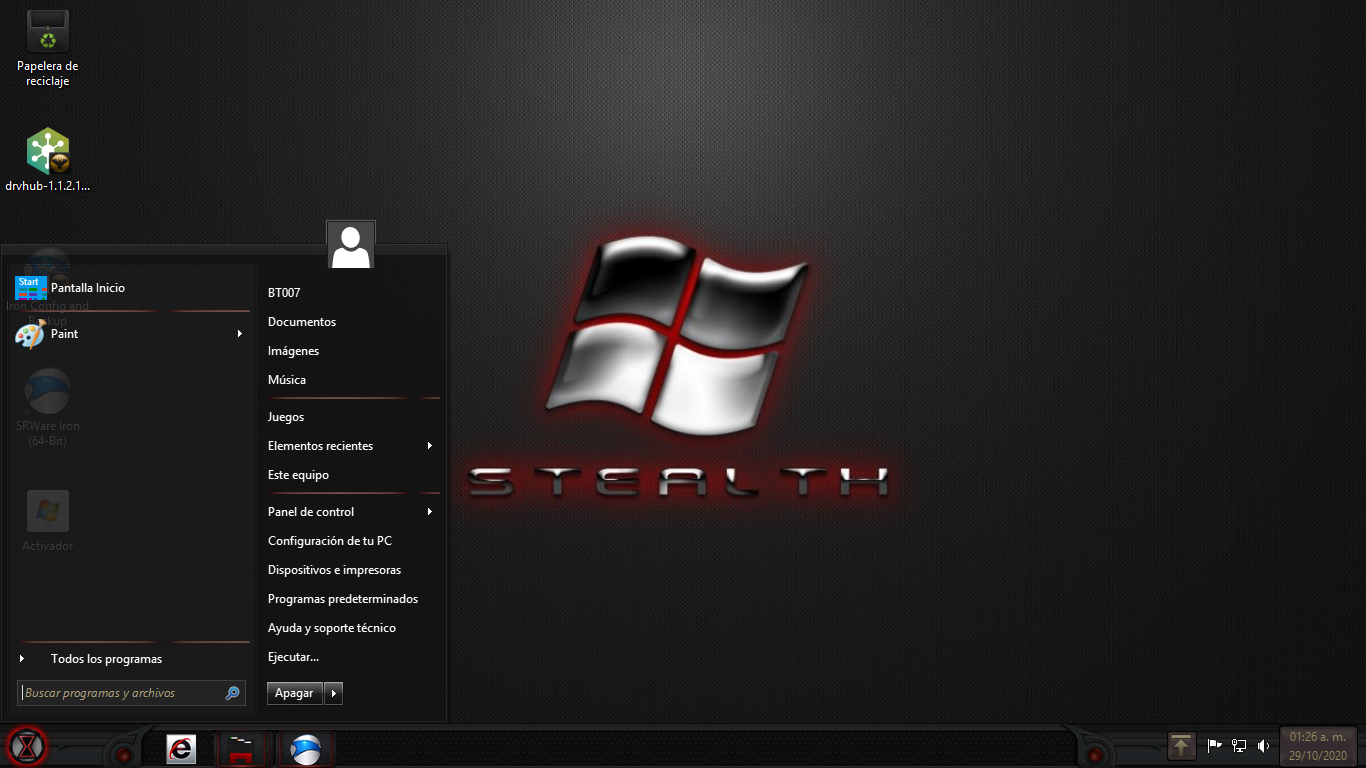Open Programas predeterminados
Screen dimensions: 1366x768
point(343,599)
